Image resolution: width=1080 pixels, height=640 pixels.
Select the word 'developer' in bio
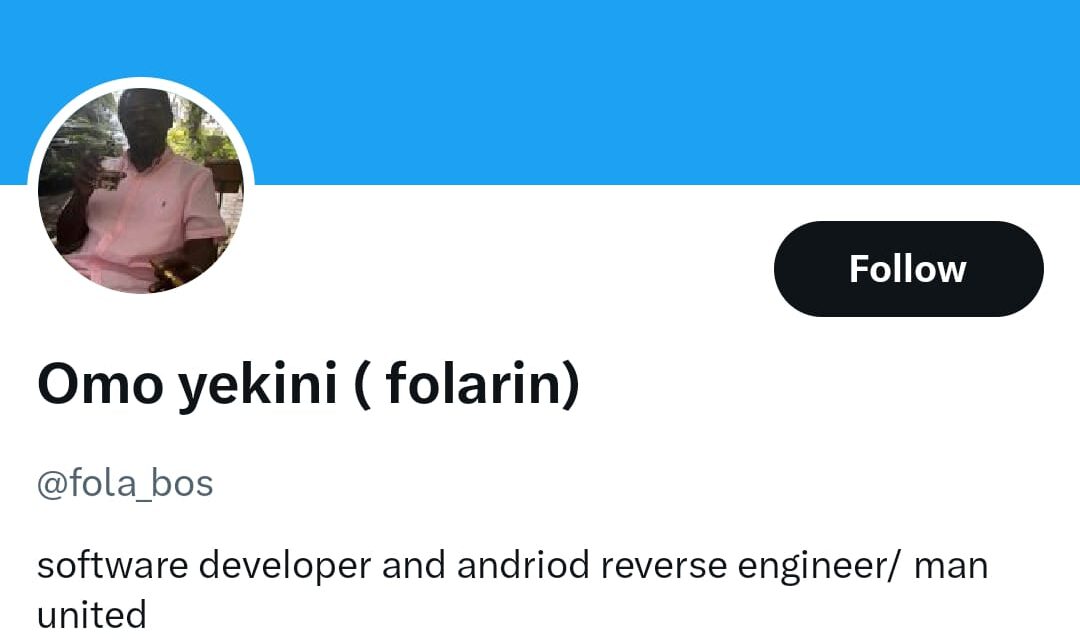pos(285,565)
